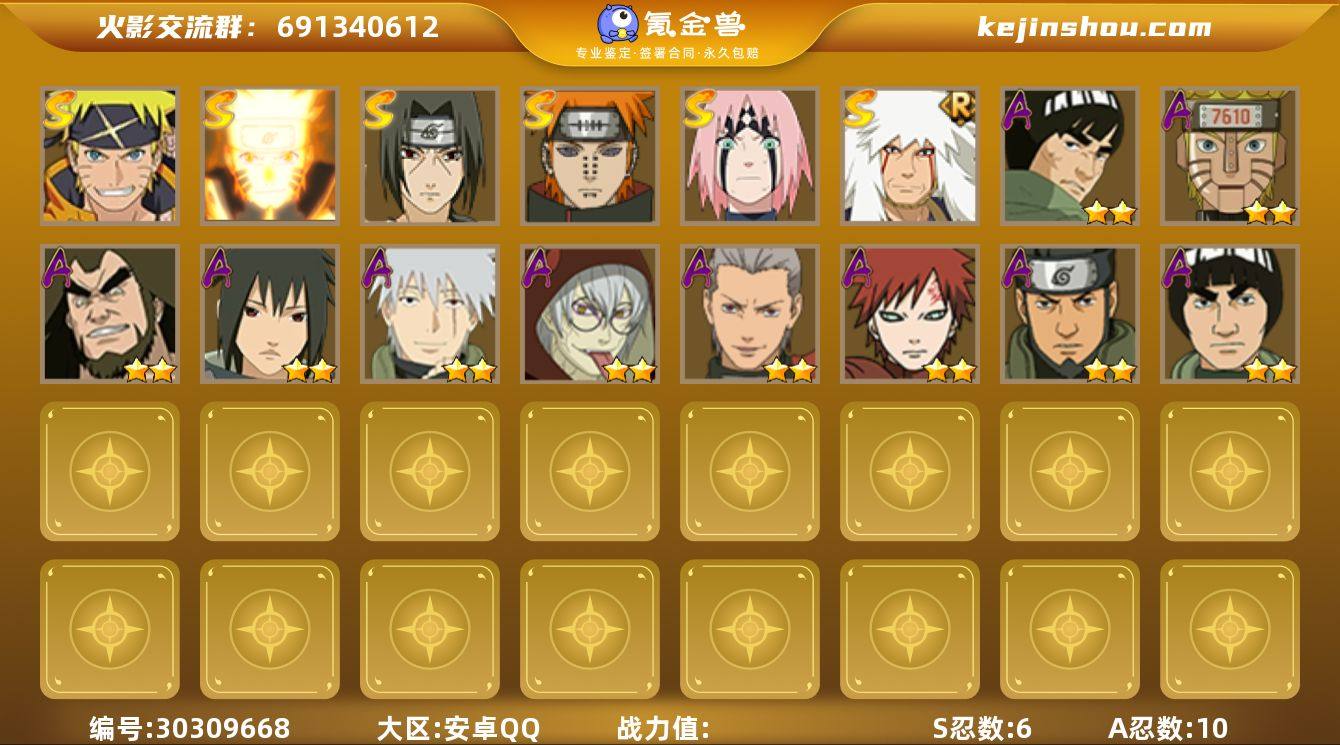Select the red-haired Gaara portrait
The image size is (1340, 745).
click(x=910, y=314)
